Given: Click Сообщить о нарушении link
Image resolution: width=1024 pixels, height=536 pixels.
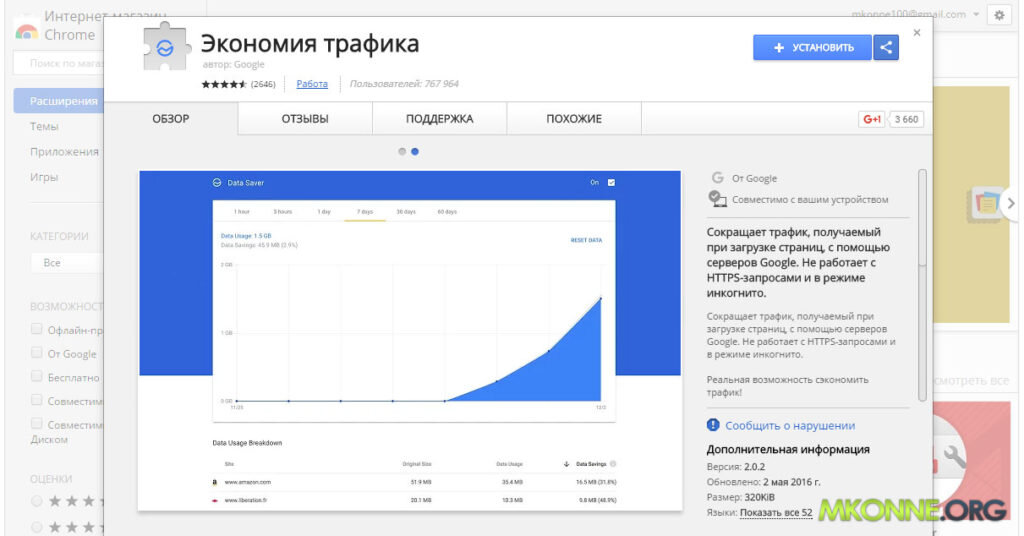Looking at the screenshot, I should (790, 426).
